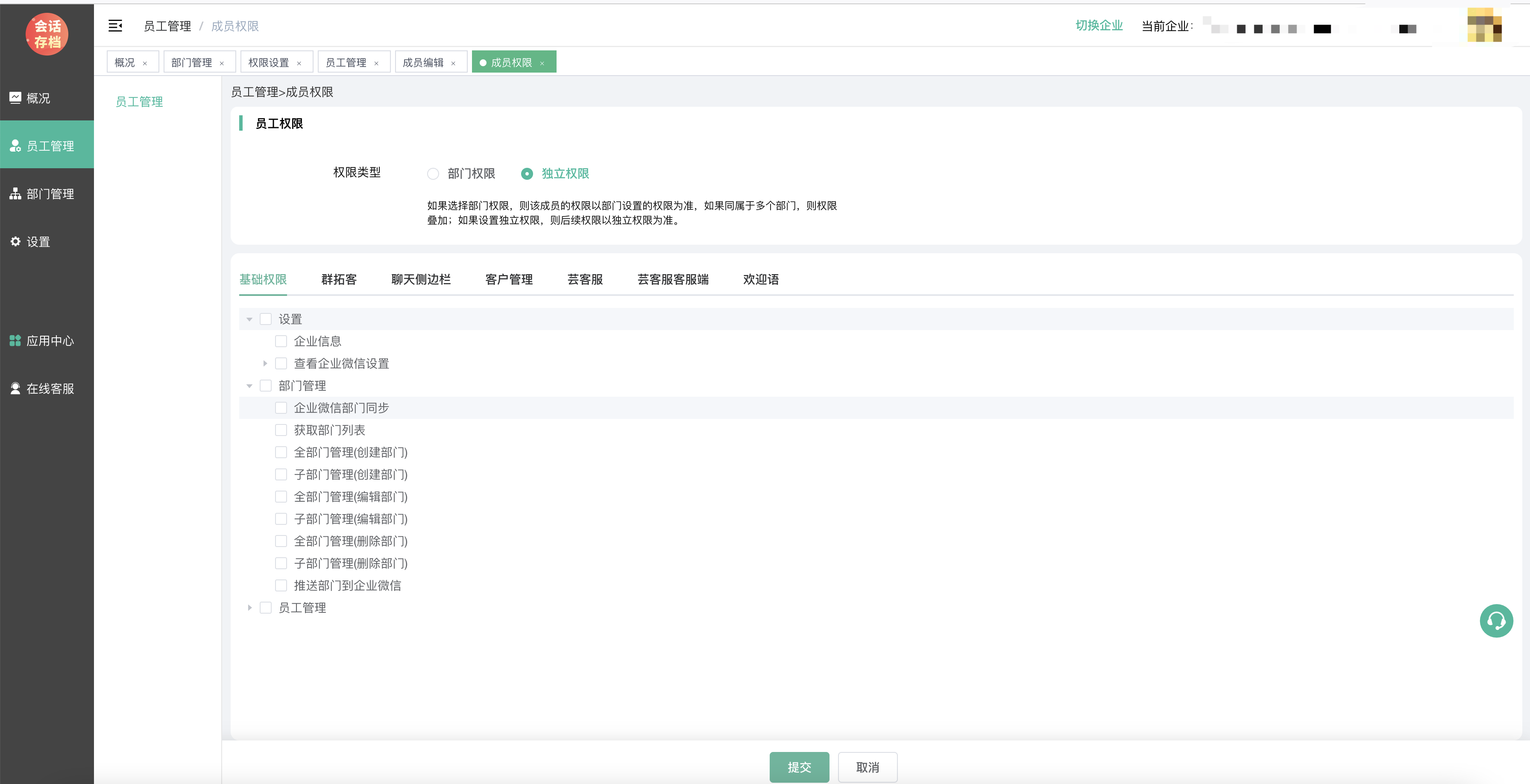The width and height of the screenshot is (1530, 784).
Task: Check the 企业信息 checkbox
Action: click(x=281, y=341)
